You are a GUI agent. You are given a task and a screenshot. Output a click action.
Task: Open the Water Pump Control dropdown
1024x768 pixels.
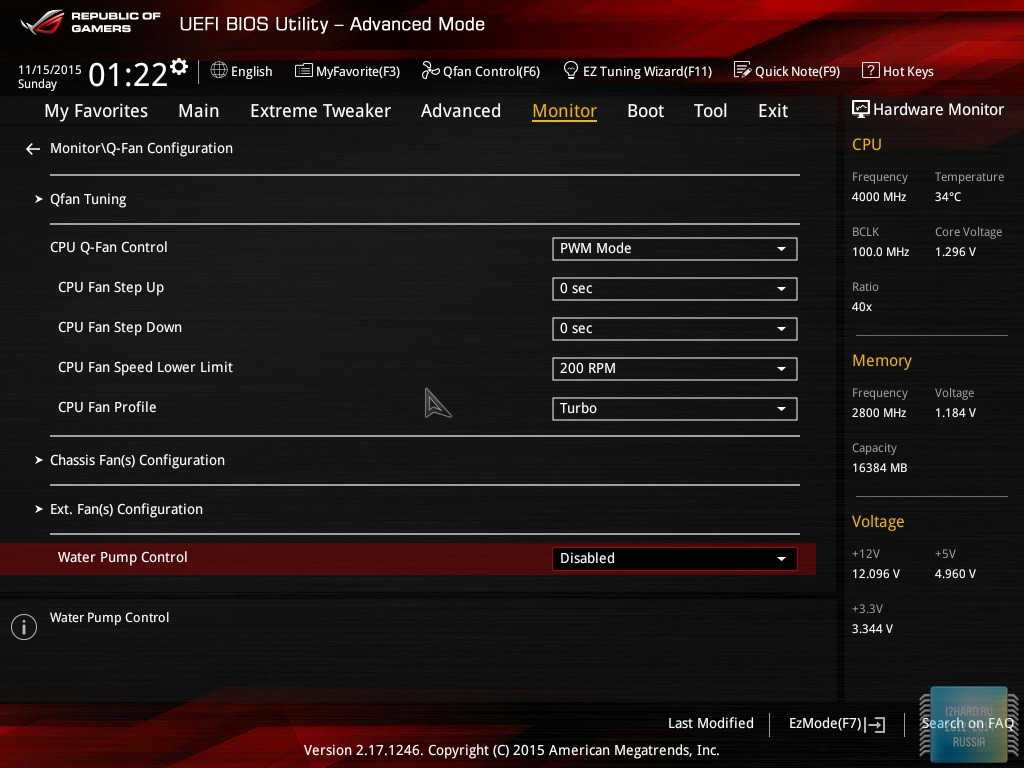(x=674, y=558)
